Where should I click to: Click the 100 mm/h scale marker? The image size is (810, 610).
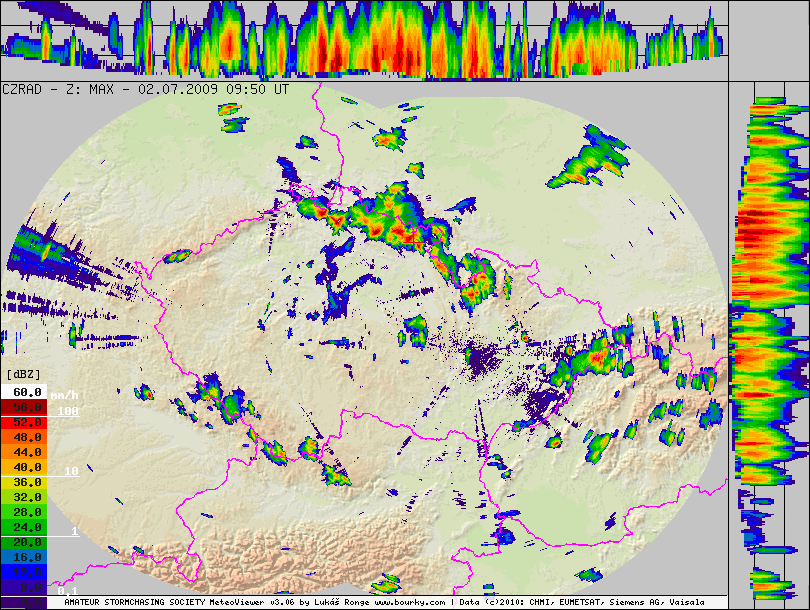coord(68,411)
